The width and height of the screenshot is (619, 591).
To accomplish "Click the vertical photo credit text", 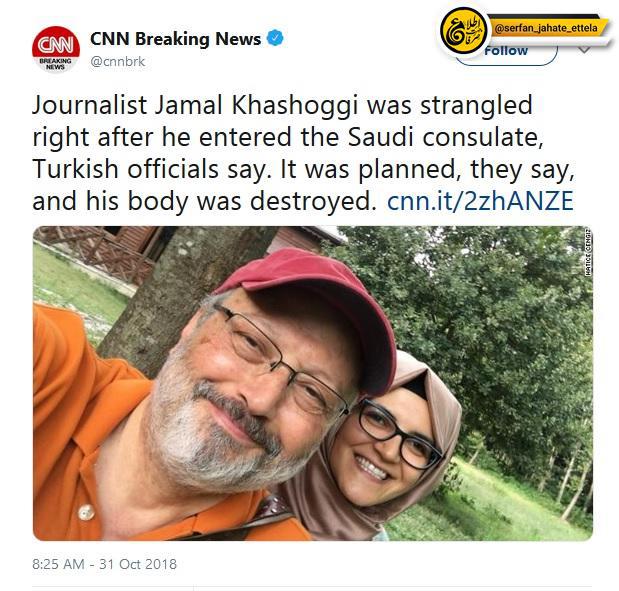I will [588, 251].
